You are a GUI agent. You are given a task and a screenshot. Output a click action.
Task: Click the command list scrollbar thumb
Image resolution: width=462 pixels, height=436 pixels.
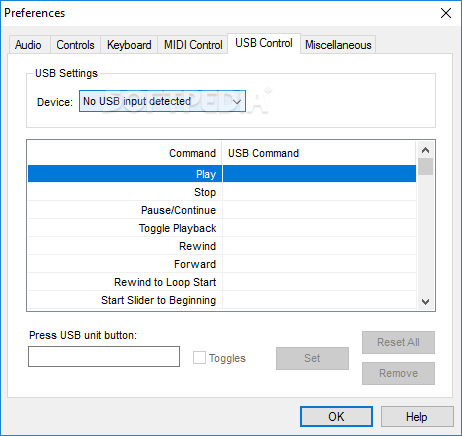[425, 167]
